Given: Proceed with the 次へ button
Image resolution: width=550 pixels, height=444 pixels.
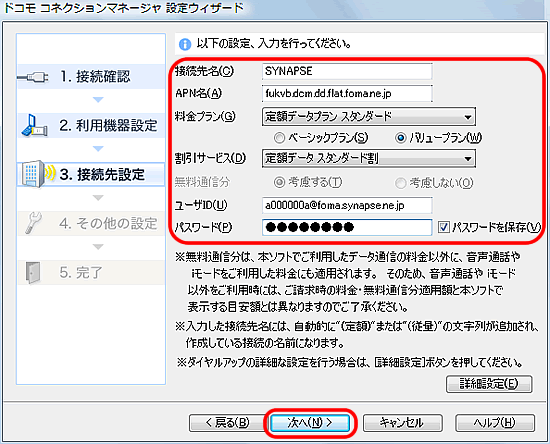Looking at the screenshot, I should [x=310, y=423].
